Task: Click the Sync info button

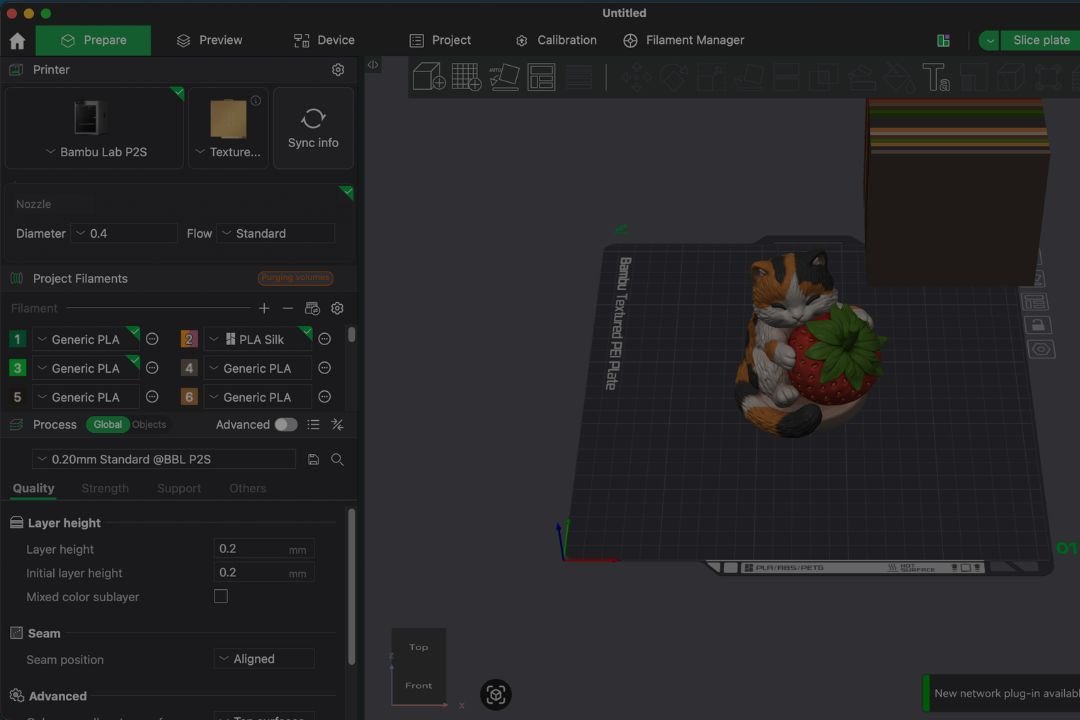Action: tap(313, 127)
